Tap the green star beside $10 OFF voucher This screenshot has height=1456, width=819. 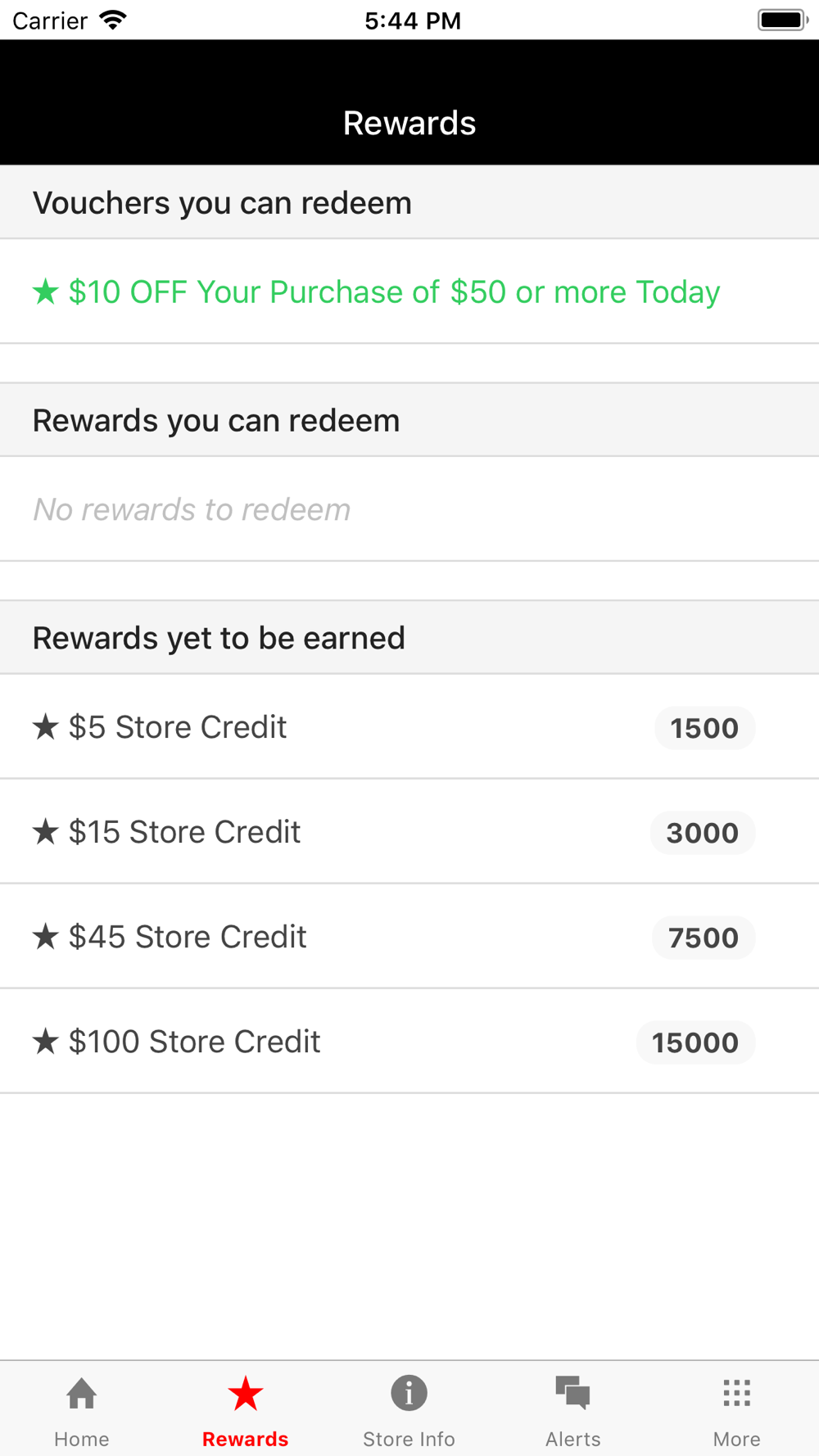pos(46,291)
